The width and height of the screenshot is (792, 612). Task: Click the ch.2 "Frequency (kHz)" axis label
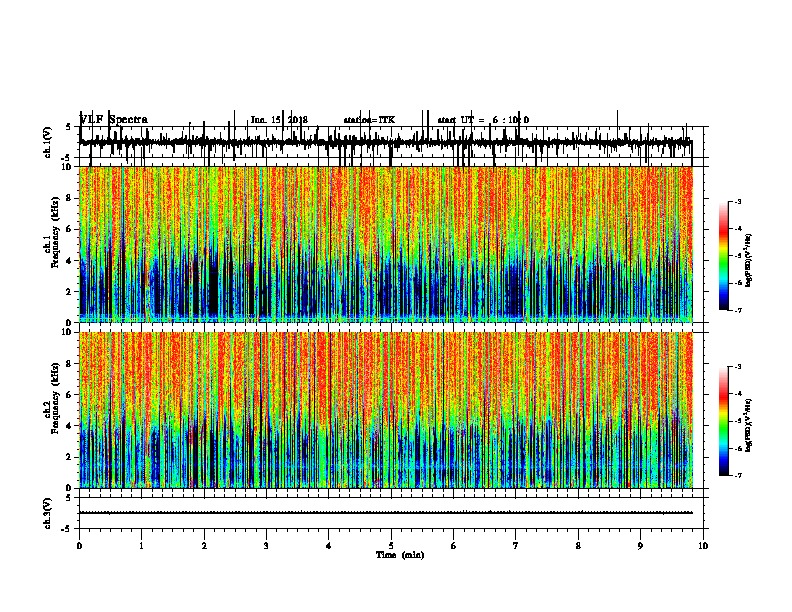(x=55, y=398)
